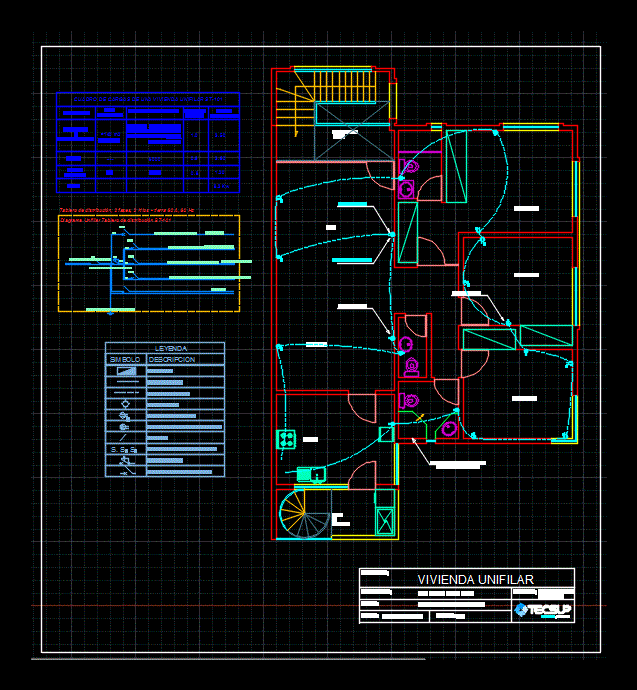Click the red Tablero de distribución caption
The width and height of the screenshot is (637, 690).
127,210
